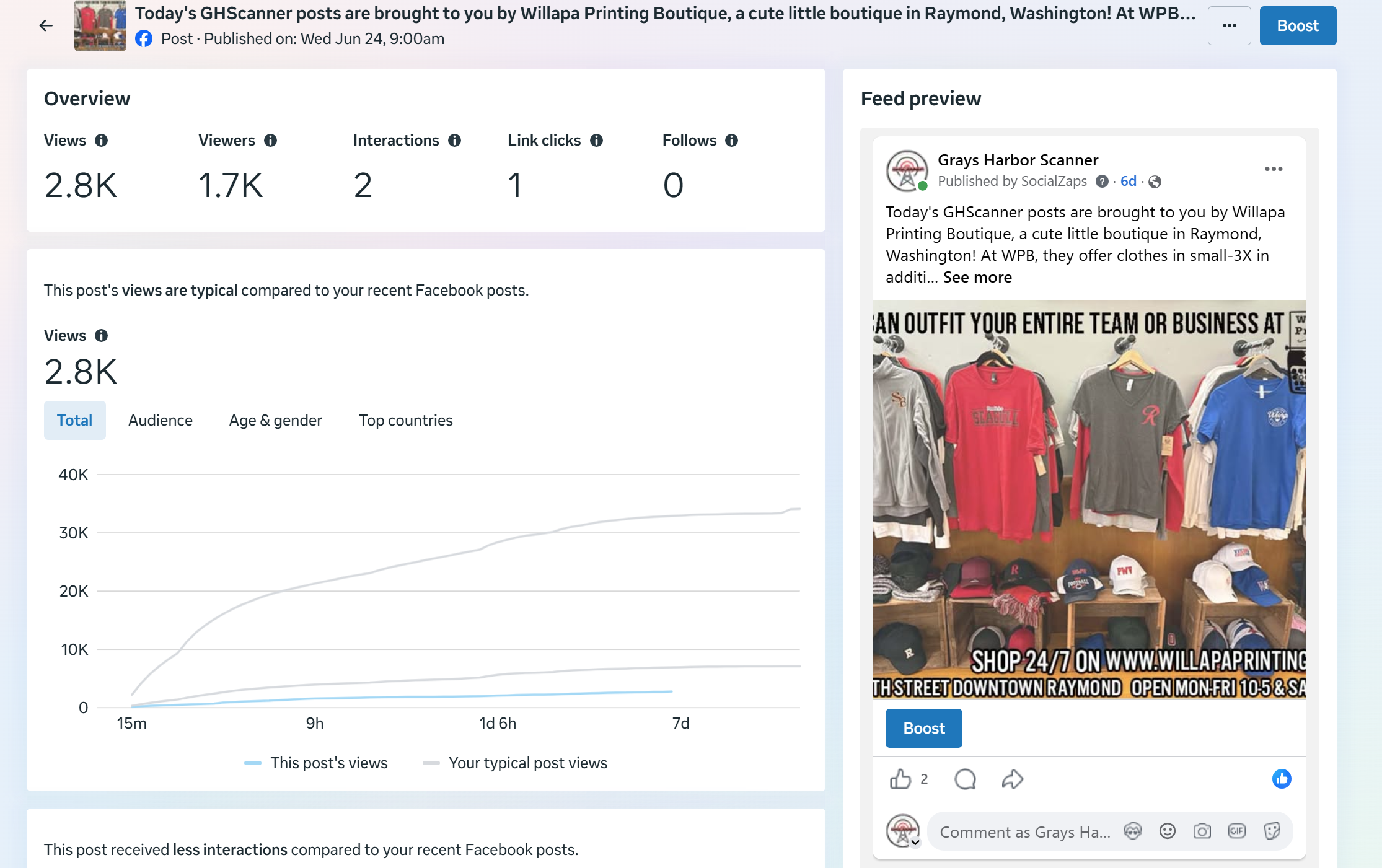
Task: Select the Total tab
Action: tap(74, 420)
